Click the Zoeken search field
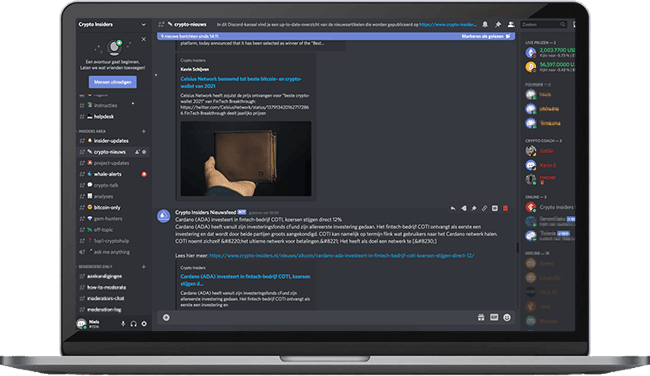 pyautogui.click(x=543, y=24)
